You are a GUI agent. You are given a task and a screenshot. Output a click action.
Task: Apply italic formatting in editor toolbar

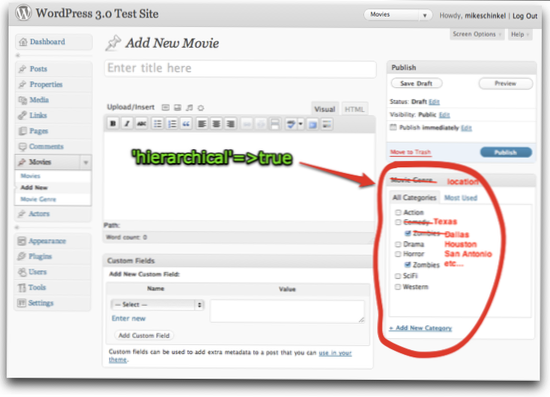[127, 124]
